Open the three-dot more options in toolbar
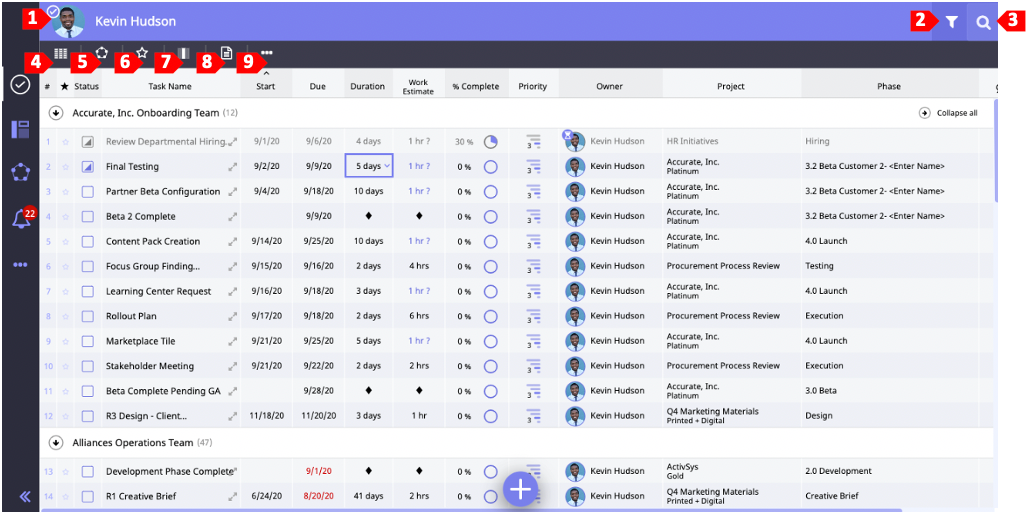This screenshot has width=1030, height=512. 267,53
